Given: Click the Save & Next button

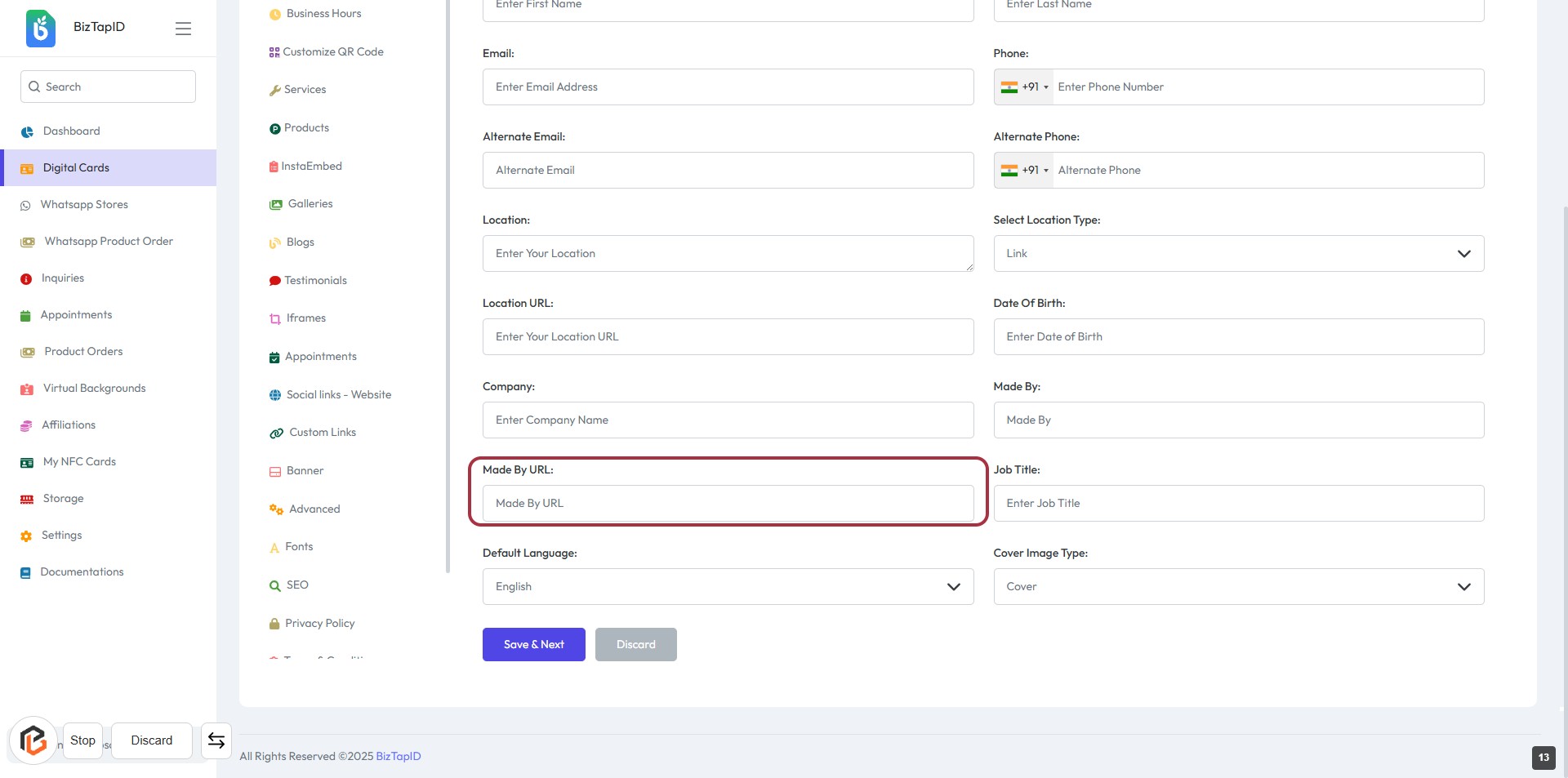Looking at the screenshot, I should click(x=533, y=645).
